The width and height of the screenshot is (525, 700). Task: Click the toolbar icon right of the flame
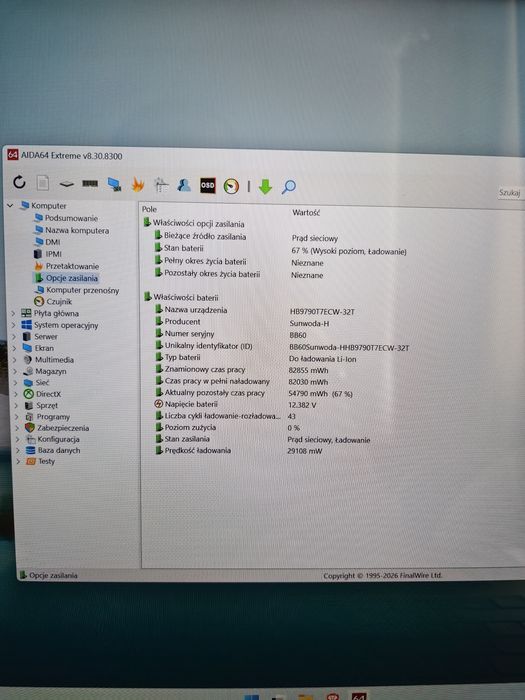click(x=161, y=185)
